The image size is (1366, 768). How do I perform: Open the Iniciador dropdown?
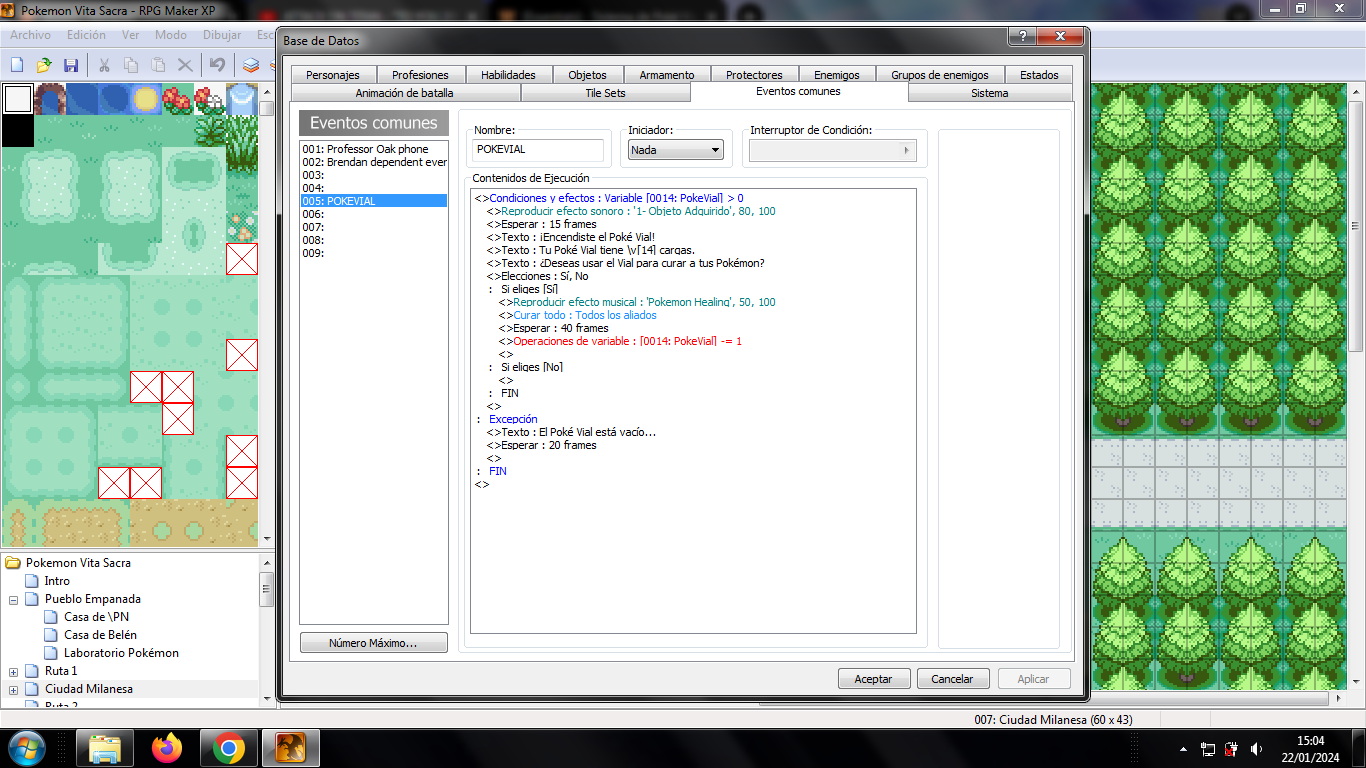click(x=675, y=150)
